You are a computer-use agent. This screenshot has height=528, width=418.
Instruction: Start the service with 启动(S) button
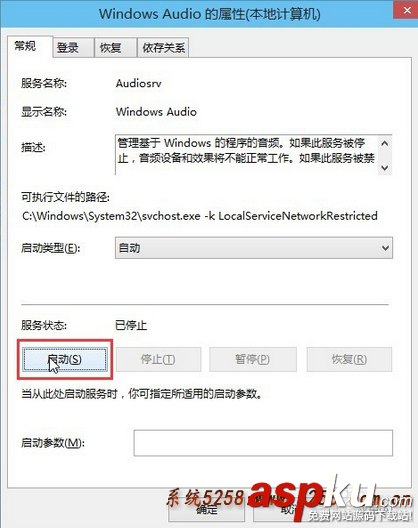(x=65, y=359)
